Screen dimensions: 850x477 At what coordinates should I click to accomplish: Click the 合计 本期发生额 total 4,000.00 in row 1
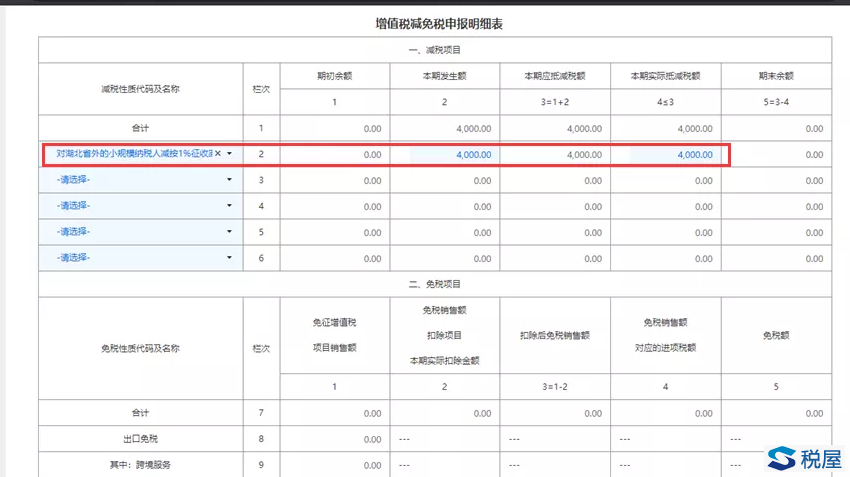pyautogui.click(x=473, y=129)
